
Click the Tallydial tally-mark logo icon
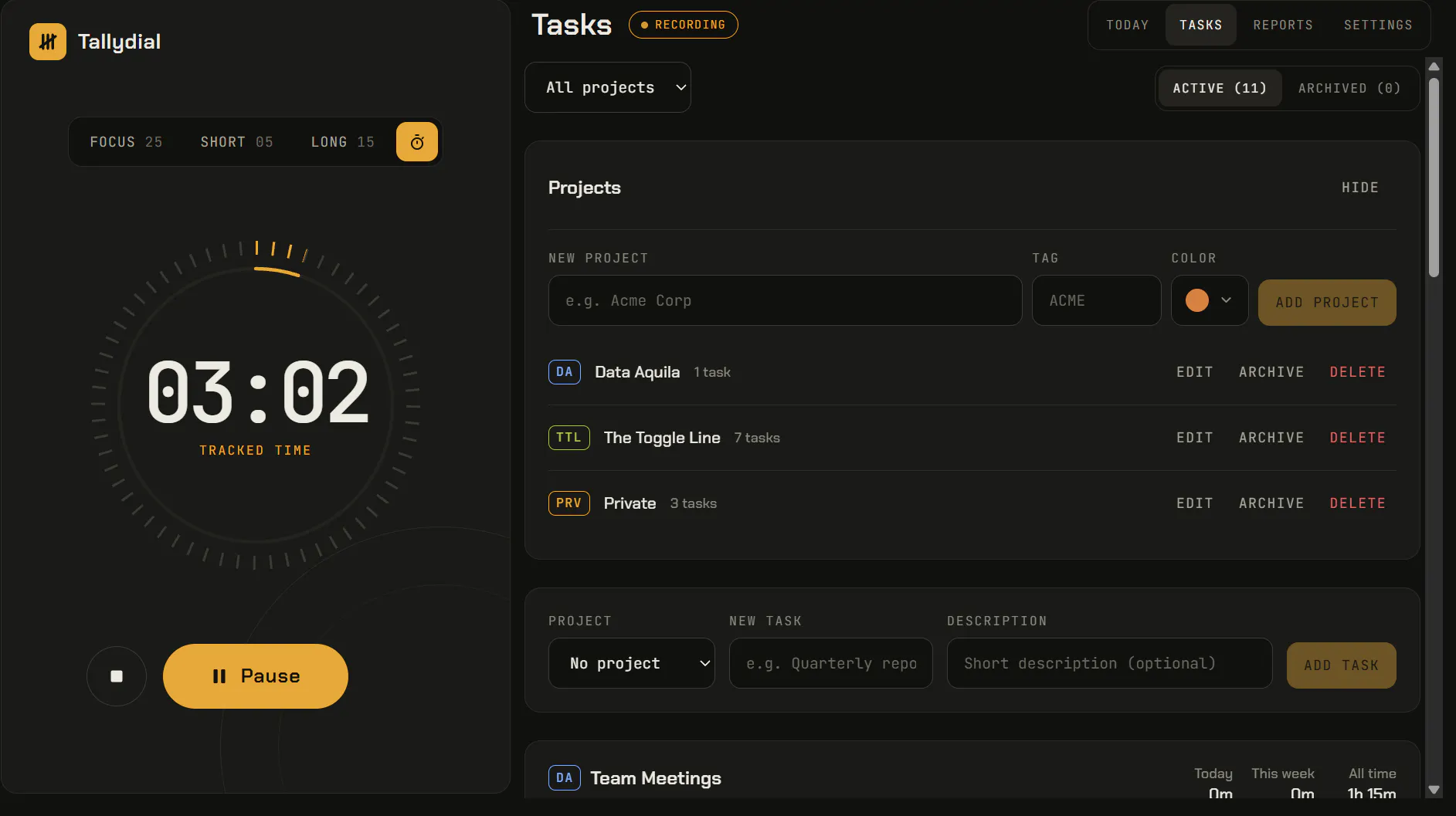[48, 42]
